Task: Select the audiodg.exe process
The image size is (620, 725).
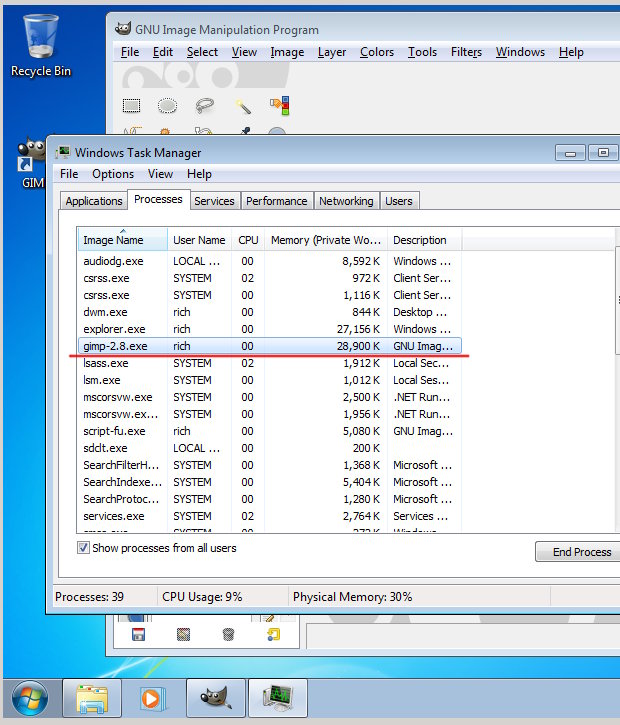Action: [x=270, y=261]
